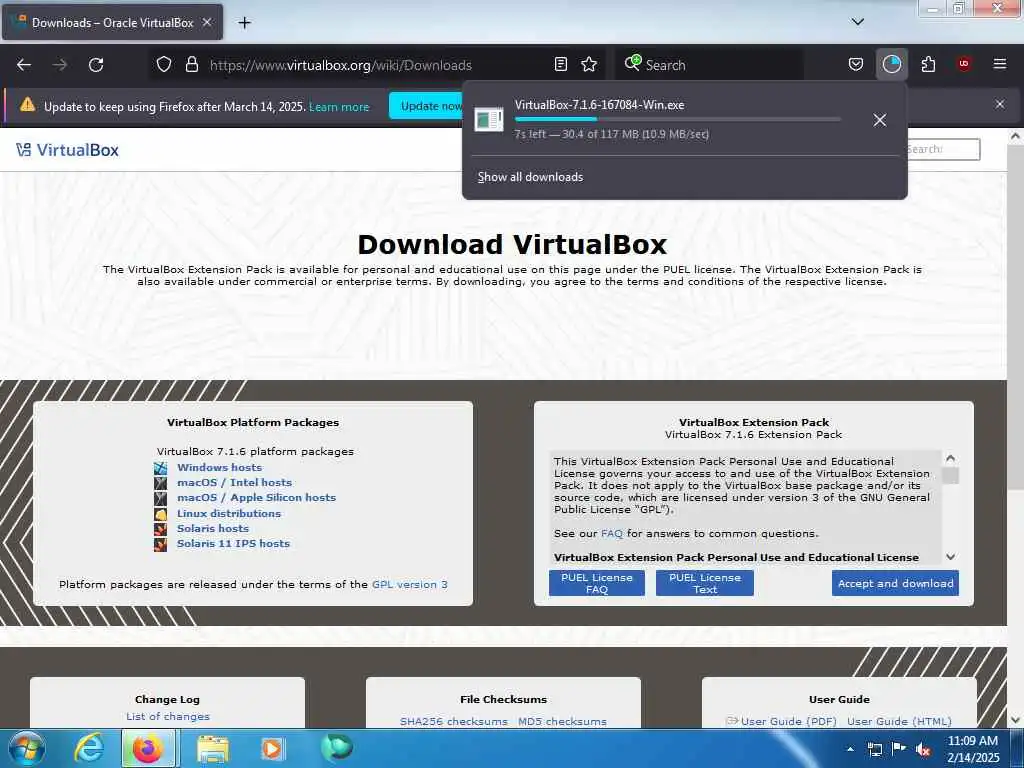
Task: Dismiss the Firefox update notification bar
Action: [999, 104]
